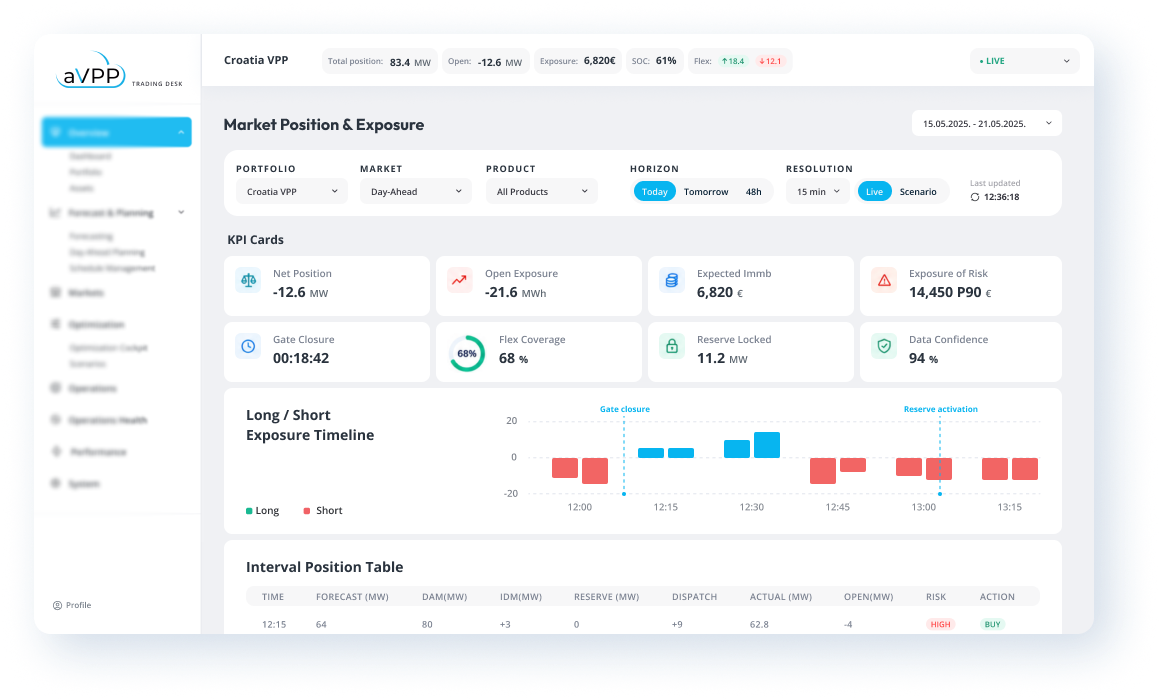Open the Operations sidebar section
This screenshot has width=1160, height=700.
point(92,388)
